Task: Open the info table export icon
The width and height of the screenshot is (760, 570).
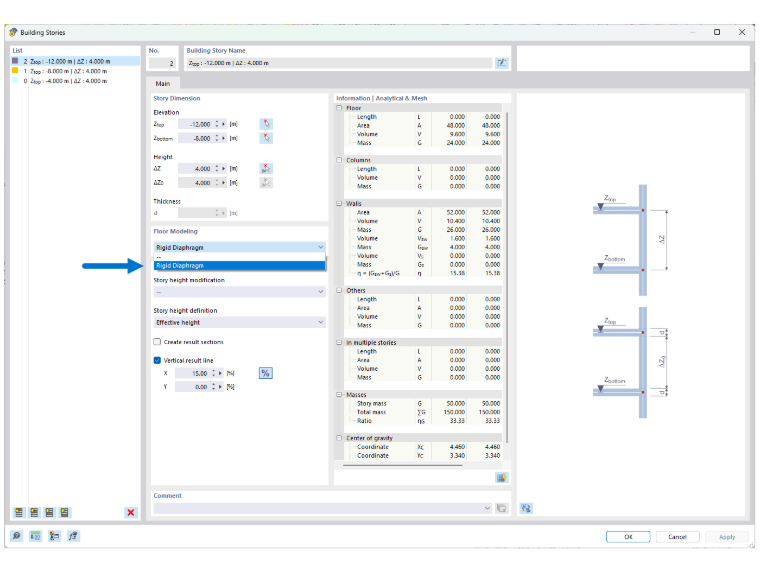Action: [502, 478]
